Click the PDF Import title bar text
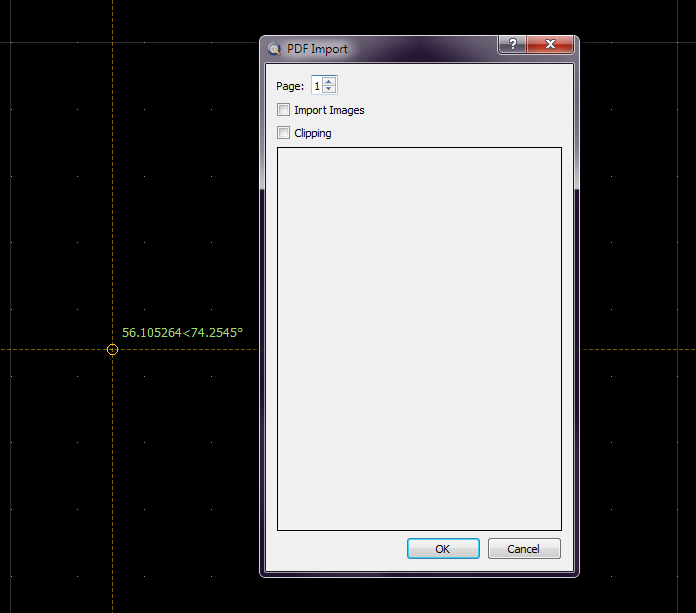Image resolution: width=696 pixels, height=613 pixels. pos(317,49)
